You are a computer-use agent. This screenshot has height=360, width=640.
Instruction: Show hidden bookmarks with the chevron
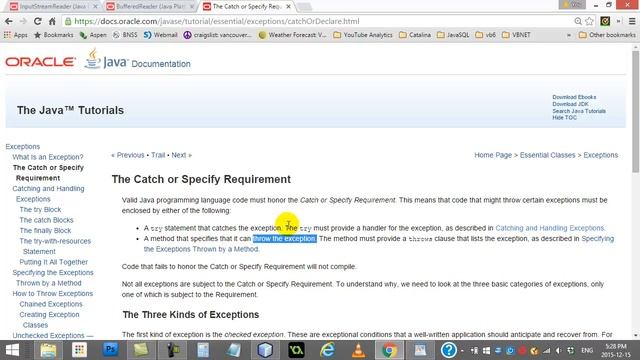coord(569,35)
